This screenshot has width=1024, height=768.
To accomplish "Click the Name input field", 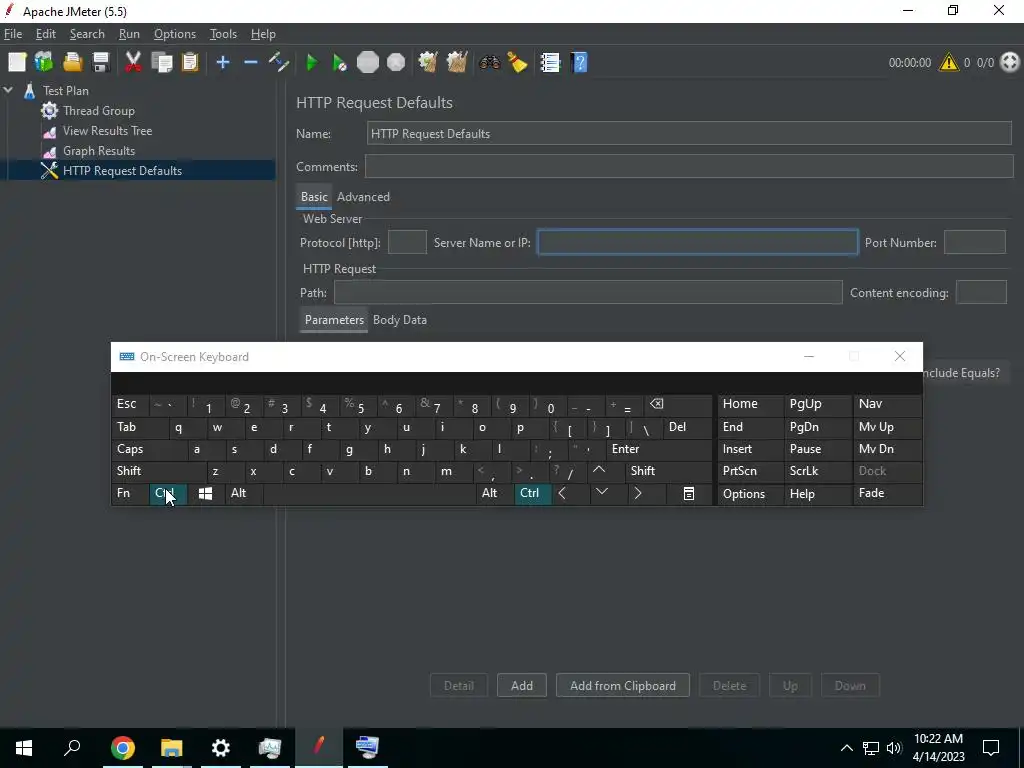I will click(689, 134).
